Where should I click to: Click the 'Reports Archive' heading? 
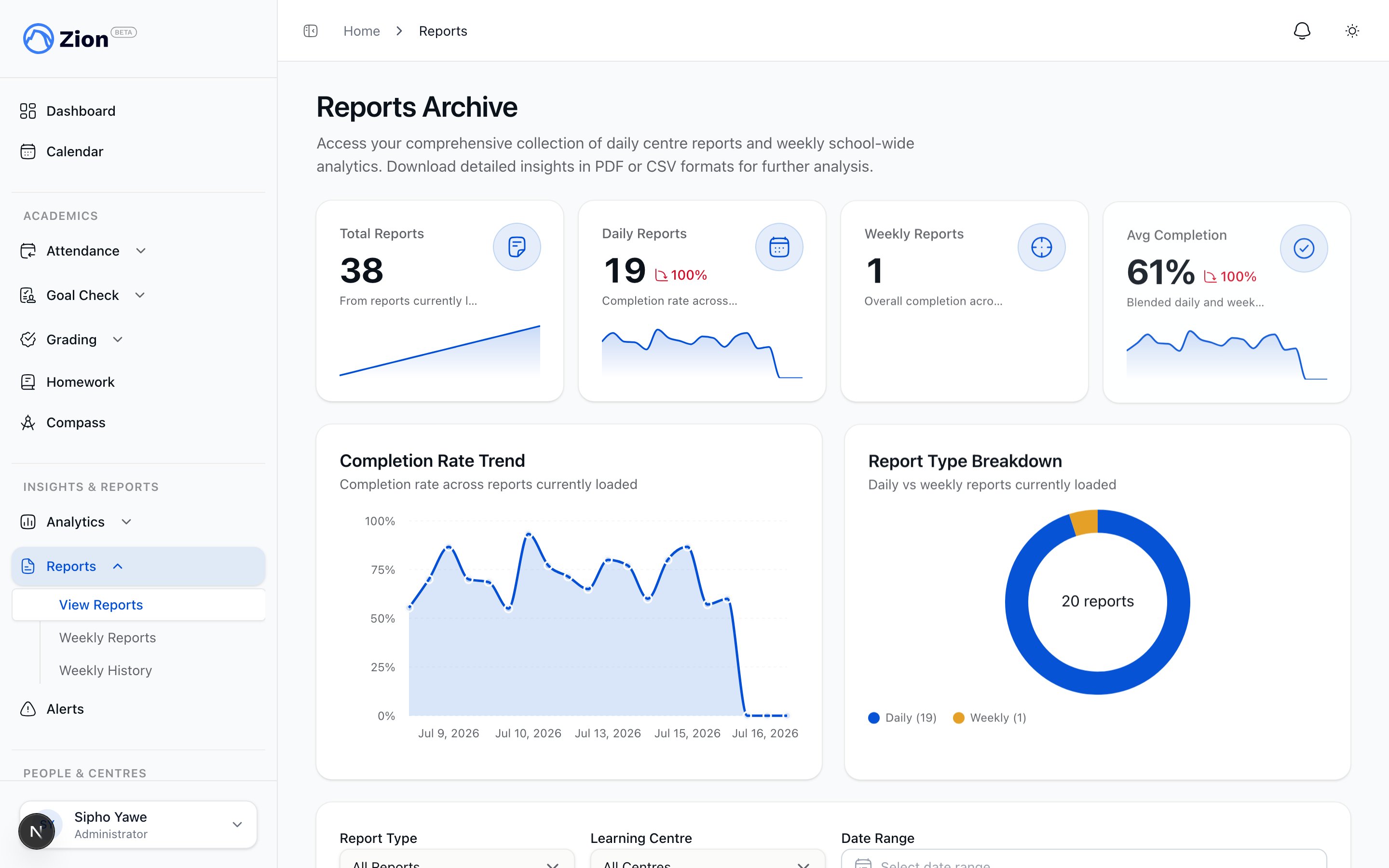point(417,107)
